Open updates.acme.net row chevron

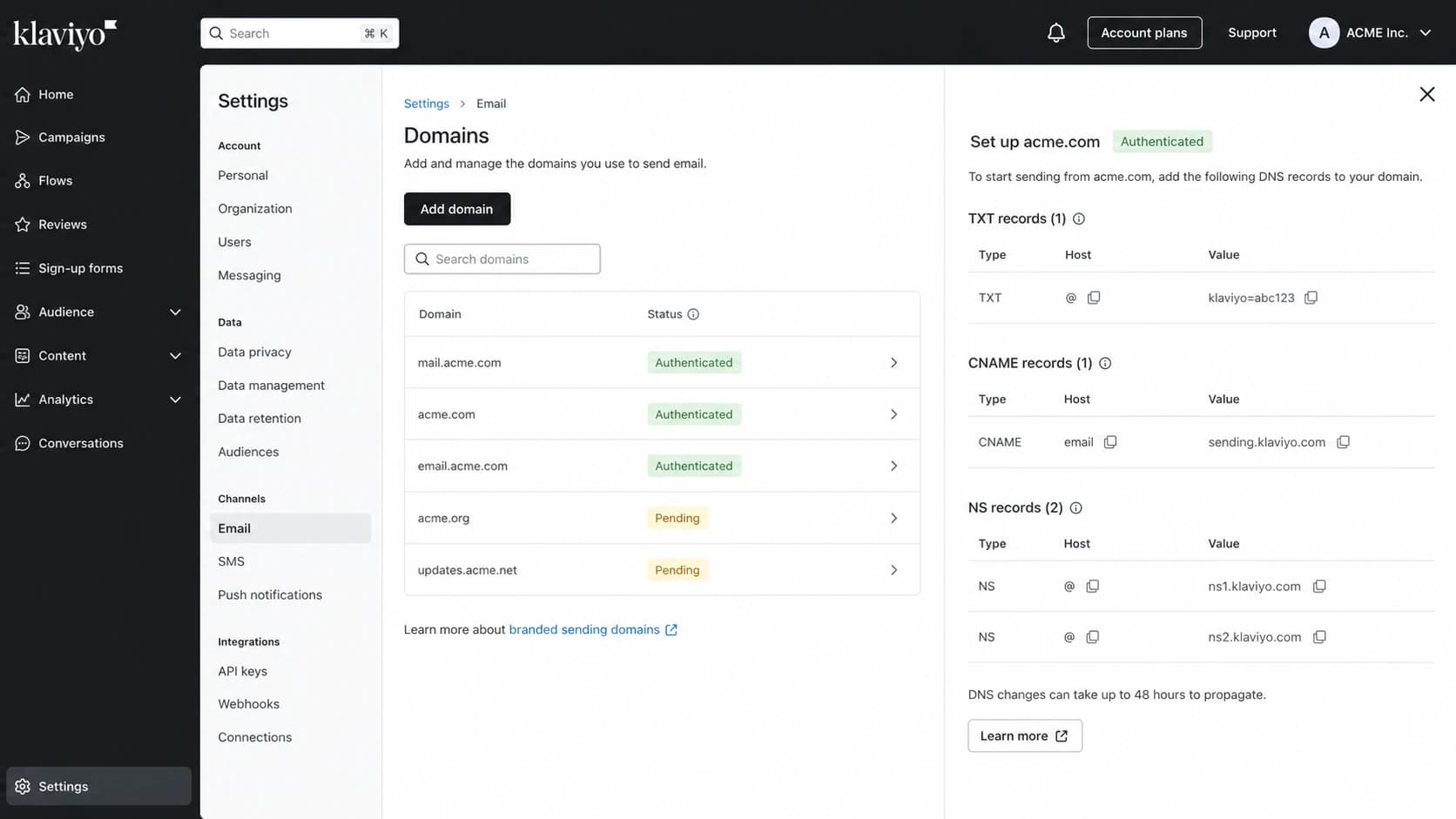click(x=893, y=570)
